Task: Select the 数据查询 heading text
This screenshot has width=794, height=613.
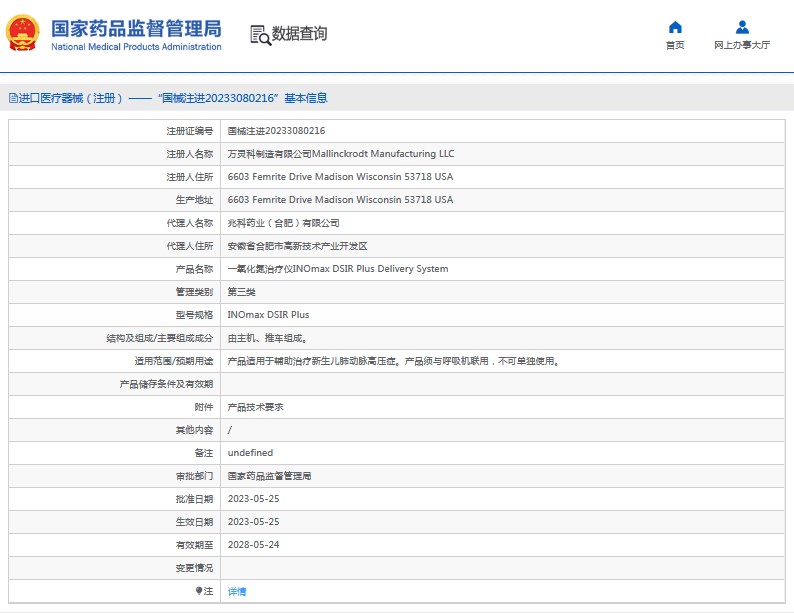Action: tap(299, 33)
